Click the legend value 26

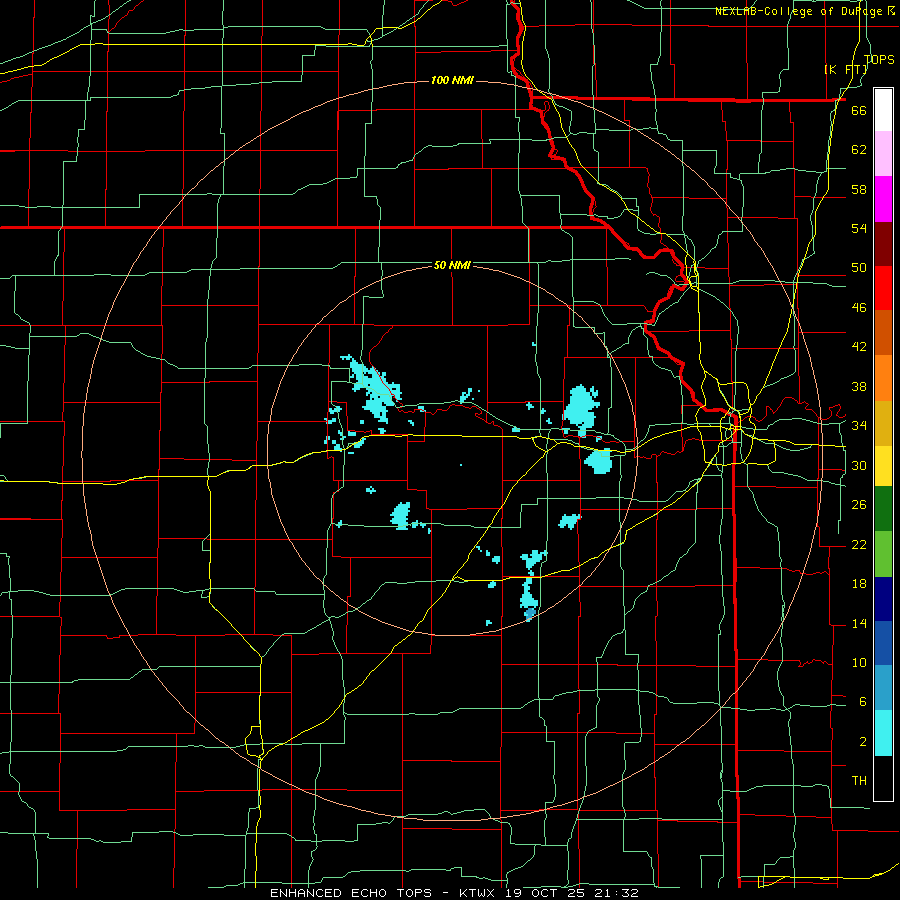click(x=859, y=505)
